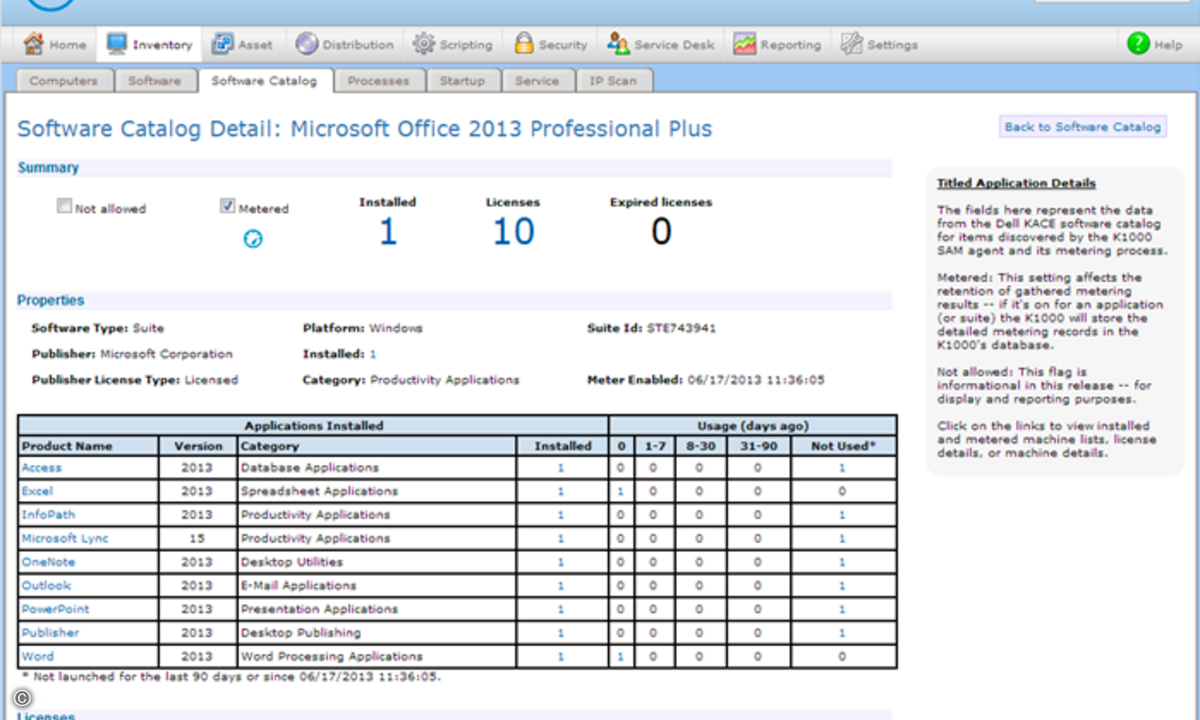This screenshot has width=1200, height=720.
Task: Click the Settings tools icon
Action: click(x=851, y=44)
